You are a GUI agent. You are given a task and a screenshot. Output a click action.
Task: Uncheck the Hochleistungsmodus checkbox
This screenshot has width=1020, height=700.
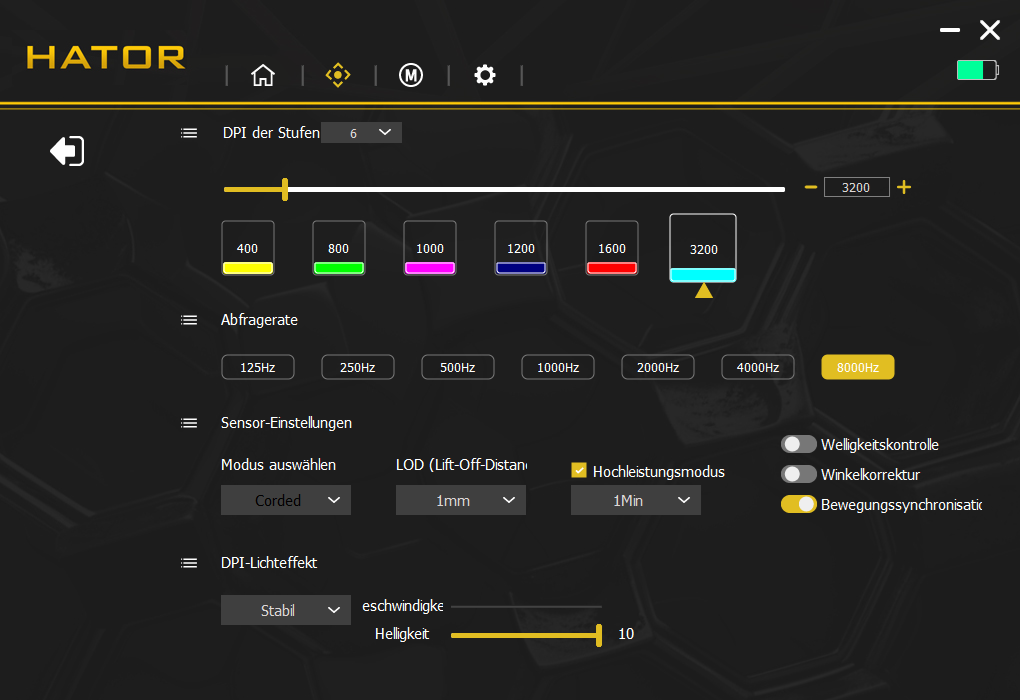click(x=579, y=470)
